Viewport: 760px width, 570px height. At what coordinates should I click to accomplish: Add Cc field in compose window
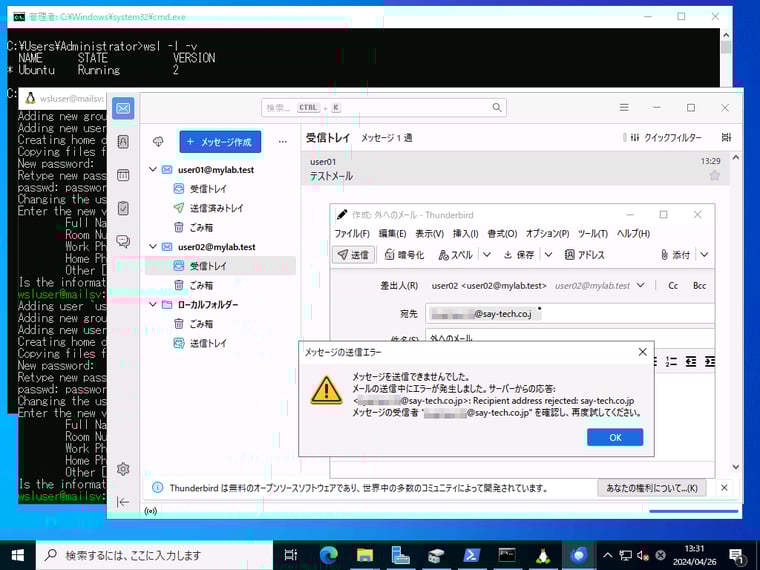pyautogui.click(x=673, y=285)
